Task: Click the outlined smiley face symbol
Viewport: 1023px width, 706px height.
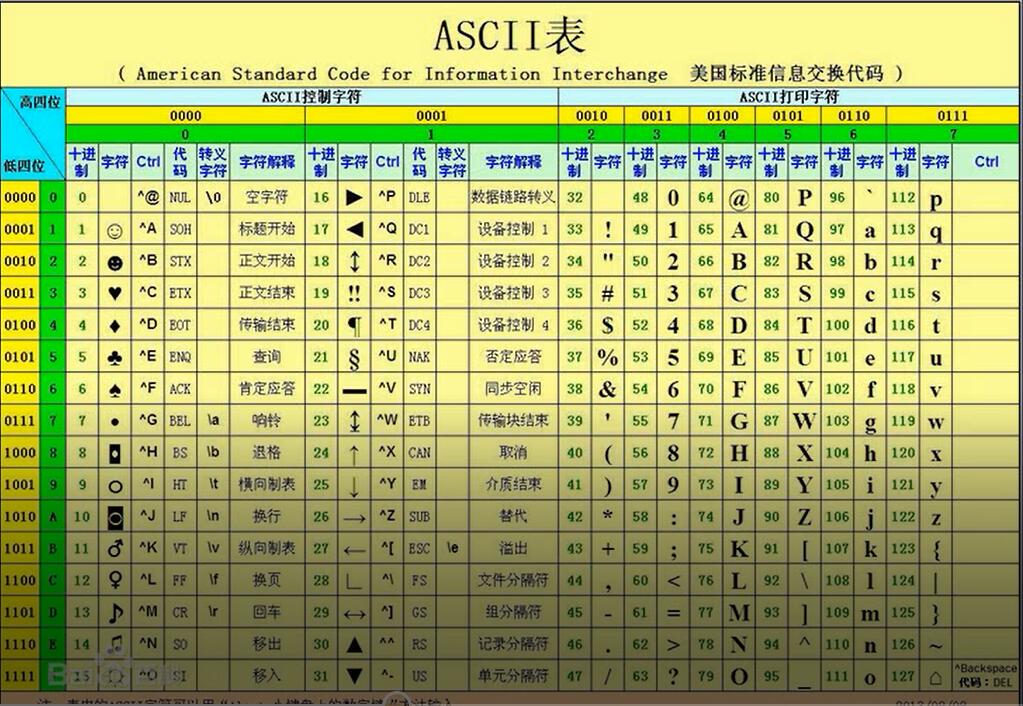Action: tap(115, 230)
